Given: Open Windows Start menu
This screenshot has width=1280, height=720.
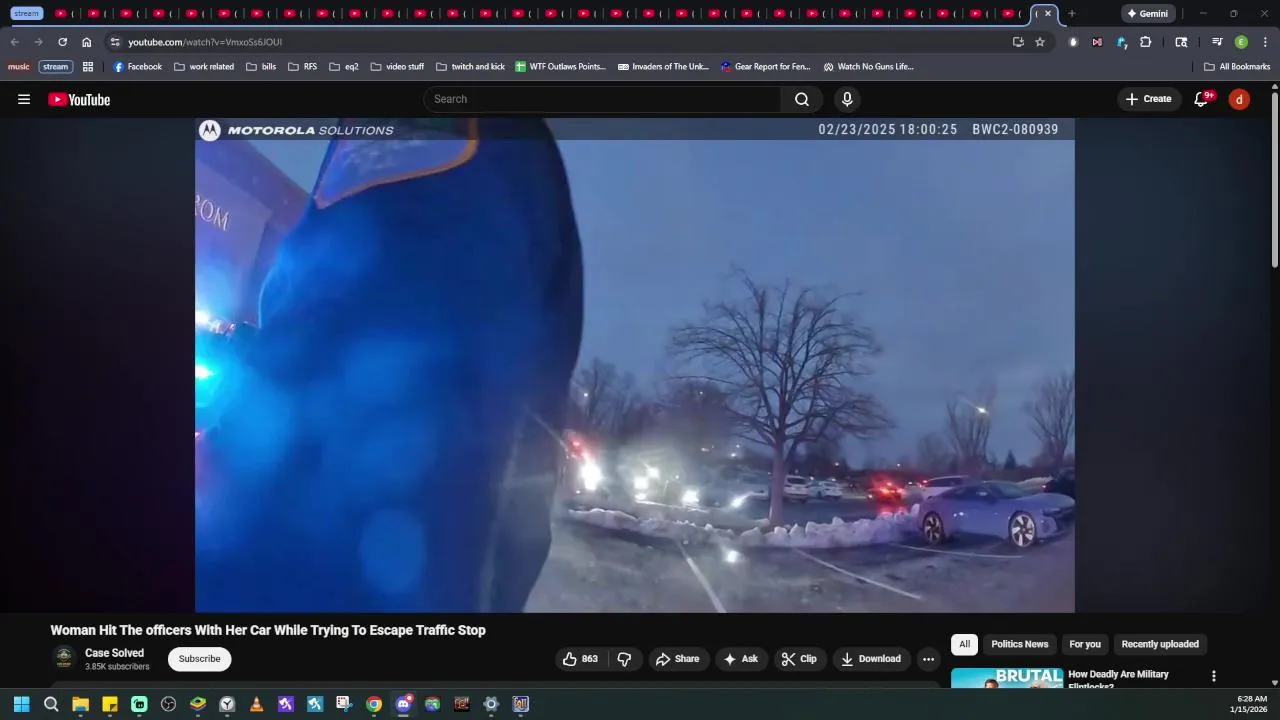Looking at the screenshot, I should click(x=21, y=704).
